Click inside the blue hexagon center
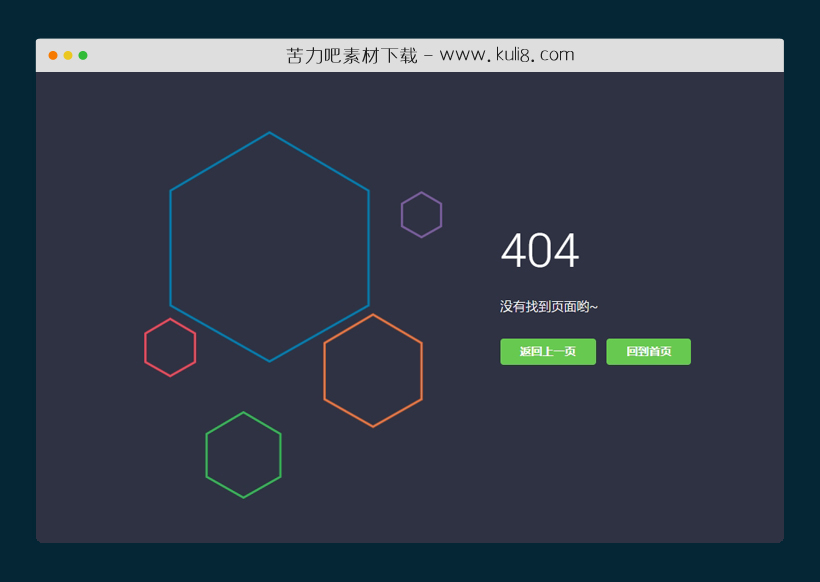This screenshot has width=820, height=582. pos(270,245)
